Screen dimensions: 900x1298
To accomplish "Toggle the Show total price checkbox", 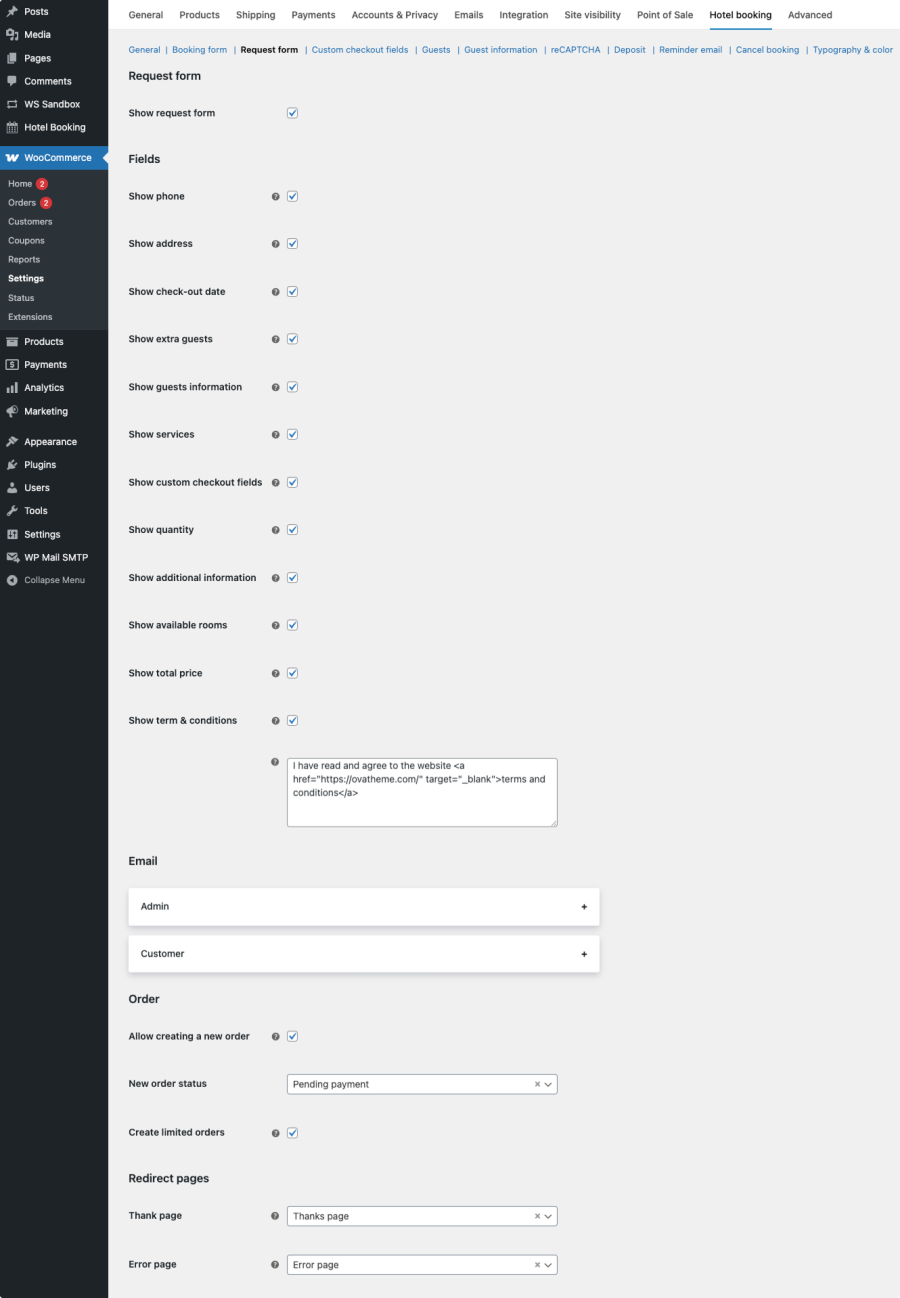I will (293, 673).
